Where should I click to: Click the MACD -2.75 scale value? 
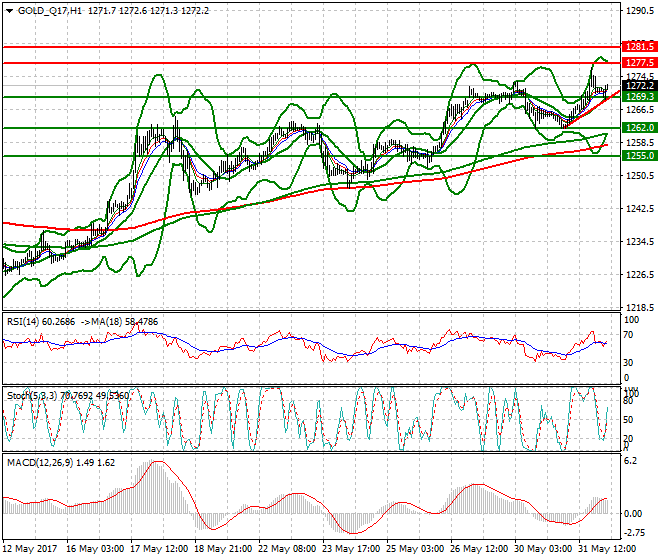click(633, 533)
